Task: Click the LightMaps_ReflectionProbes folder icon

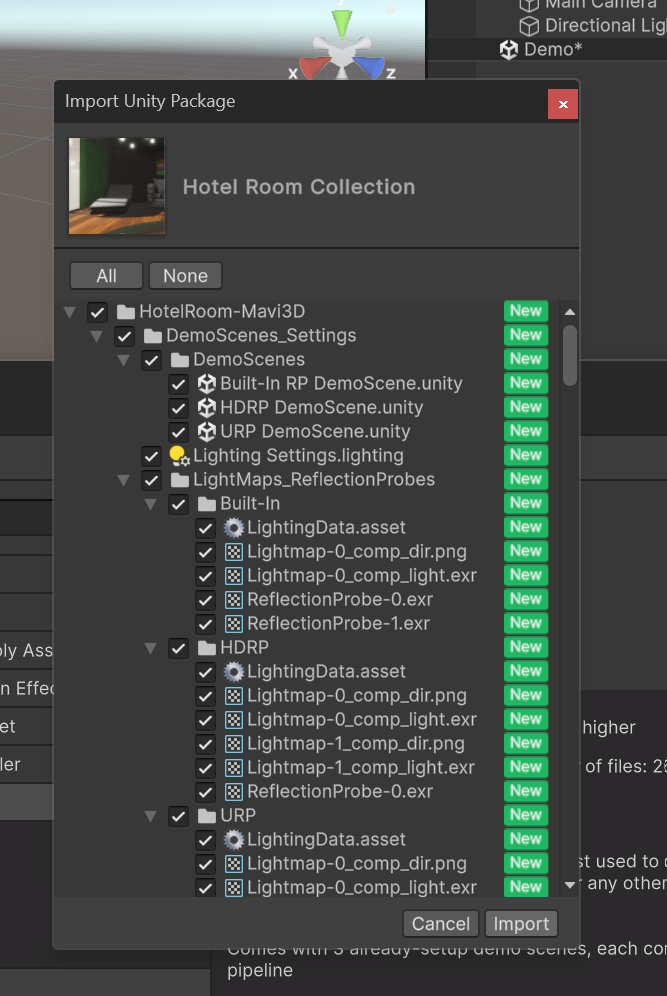Action: 180,480
